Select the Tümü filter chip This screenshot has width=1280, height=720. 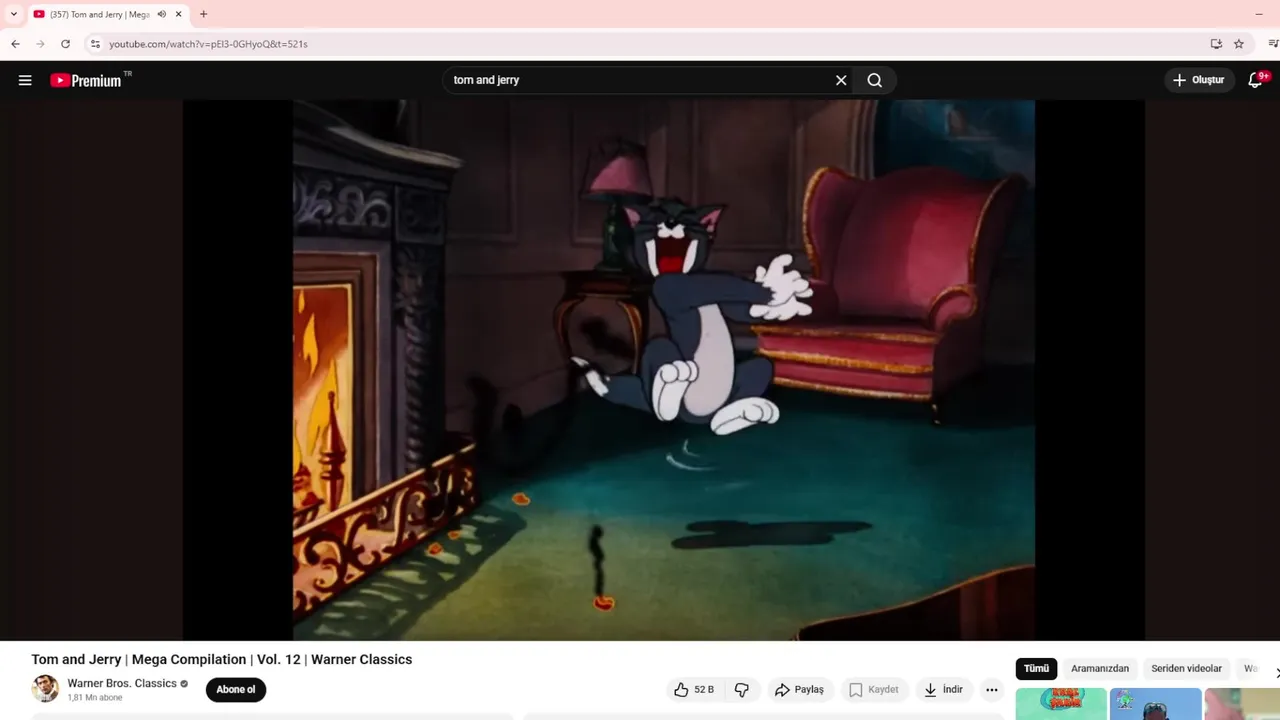(x=1036, y=669)
